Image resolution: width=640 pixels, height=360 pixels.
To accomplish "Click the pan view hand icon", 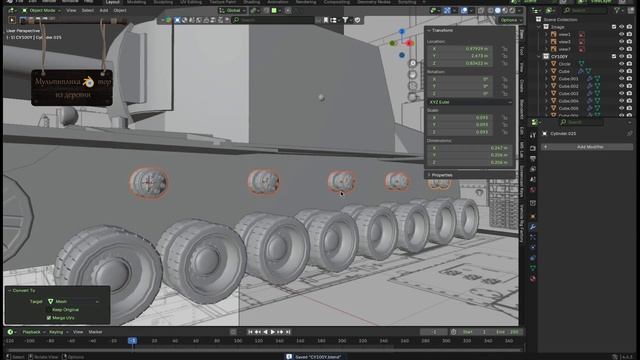I will click(x=413, y=74).
